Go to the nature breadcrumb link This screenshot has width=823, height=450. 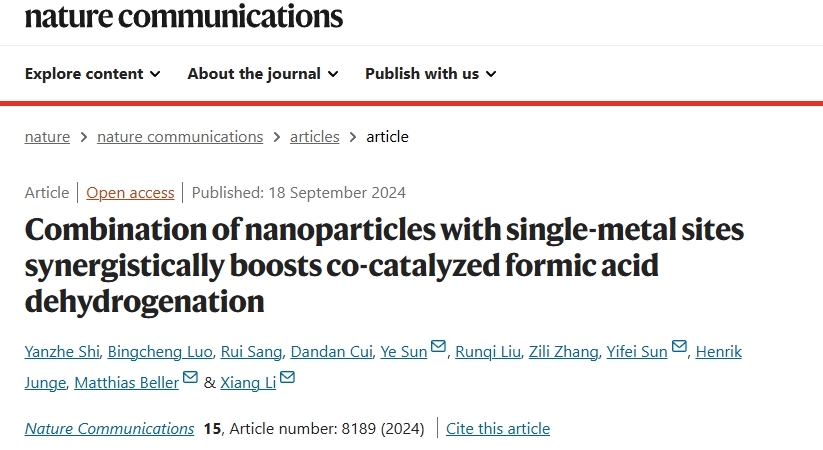coord(47,137)
